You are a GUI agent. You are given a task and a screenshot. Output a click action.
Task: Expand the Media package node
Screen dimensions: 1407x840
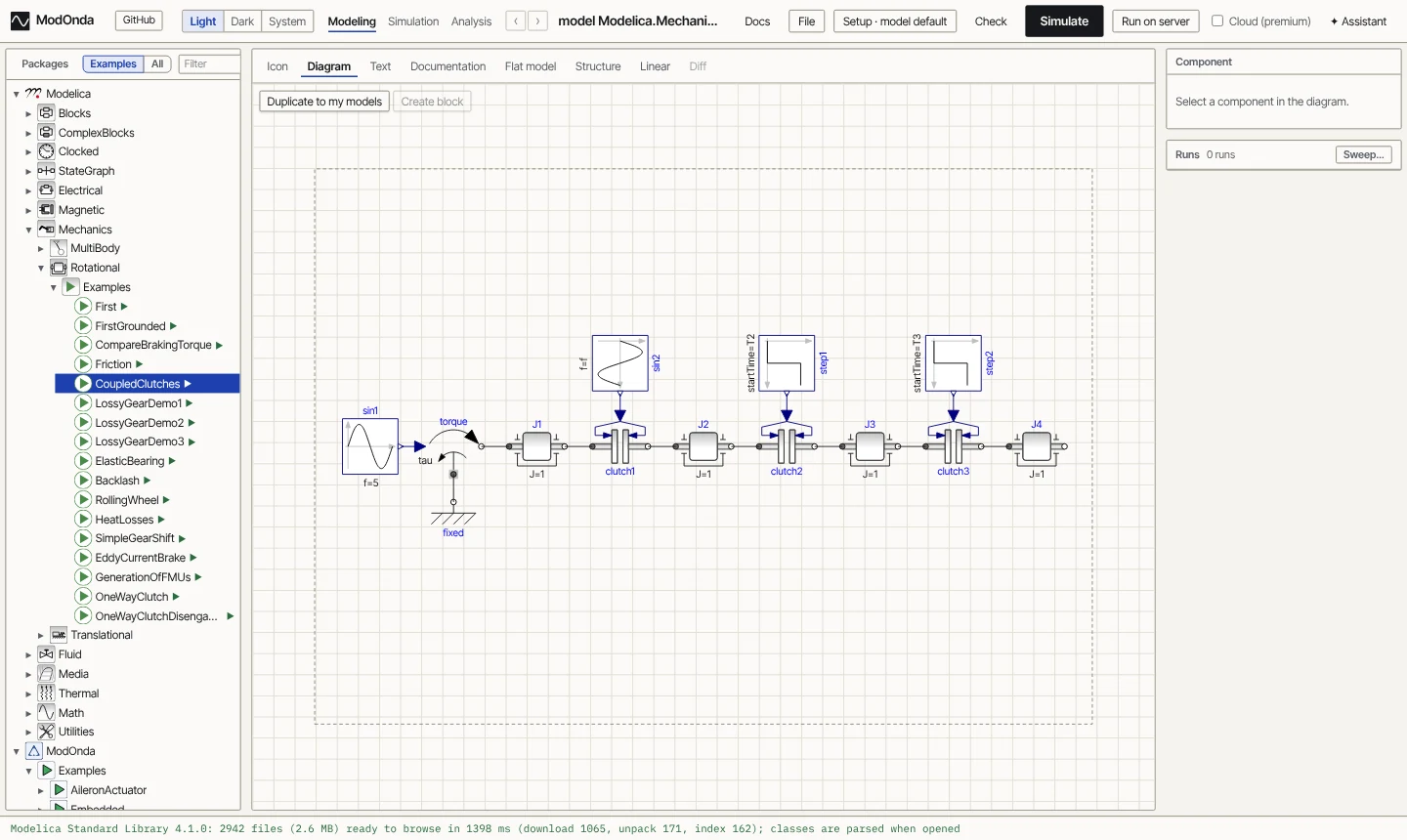[x=28, y=674]
